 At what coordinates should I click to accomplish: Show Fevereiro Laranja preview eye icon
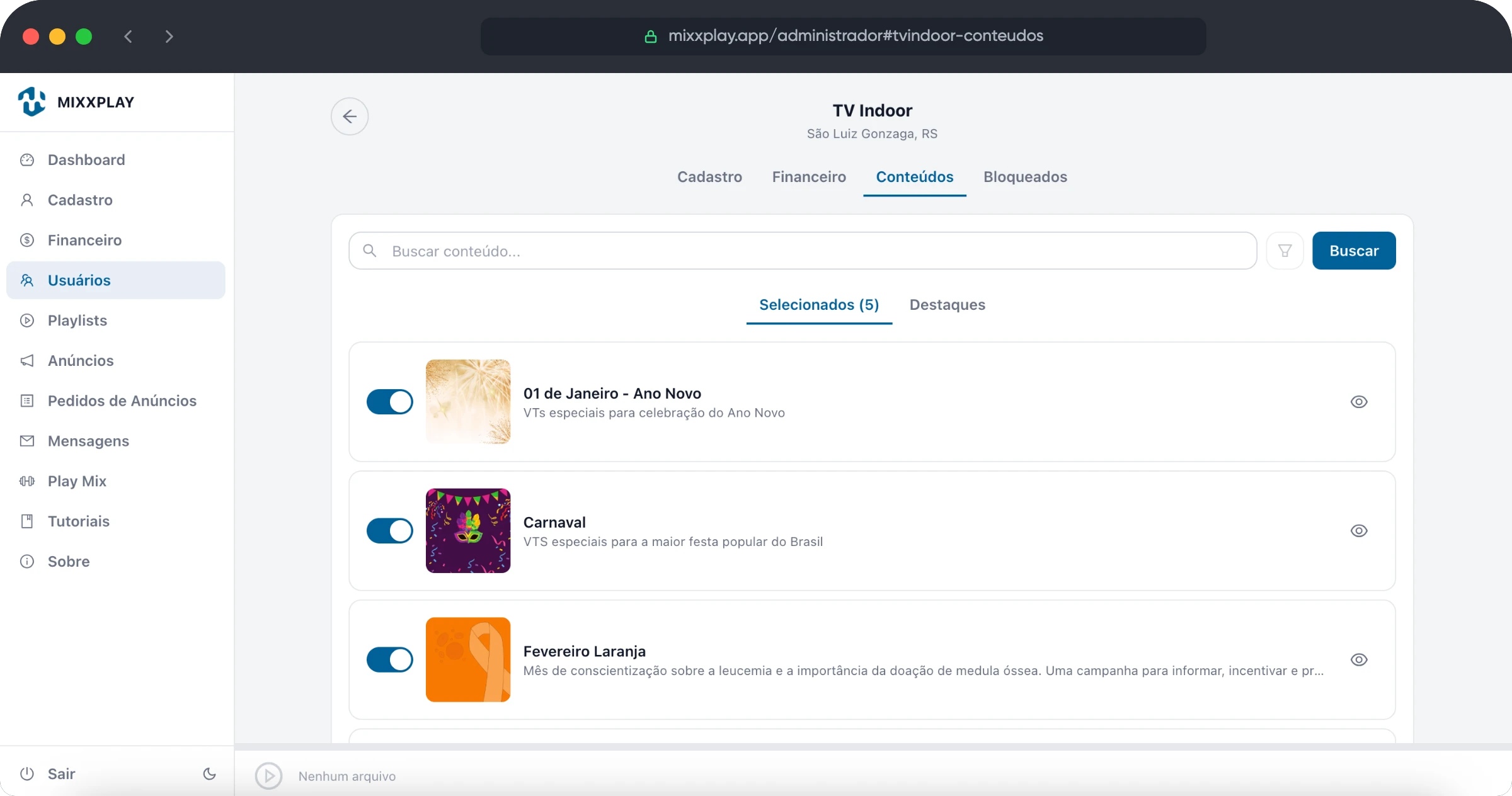click(x=1359, y=660)
